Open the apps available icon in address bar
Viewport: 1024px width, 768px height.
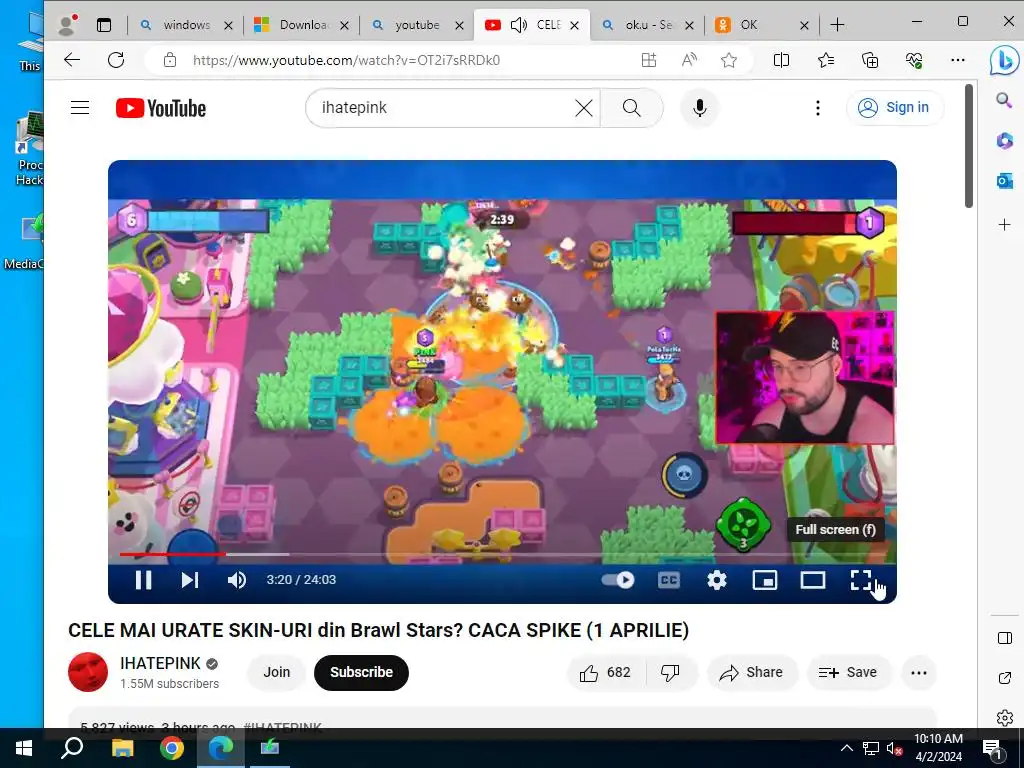tap(648, 60)
